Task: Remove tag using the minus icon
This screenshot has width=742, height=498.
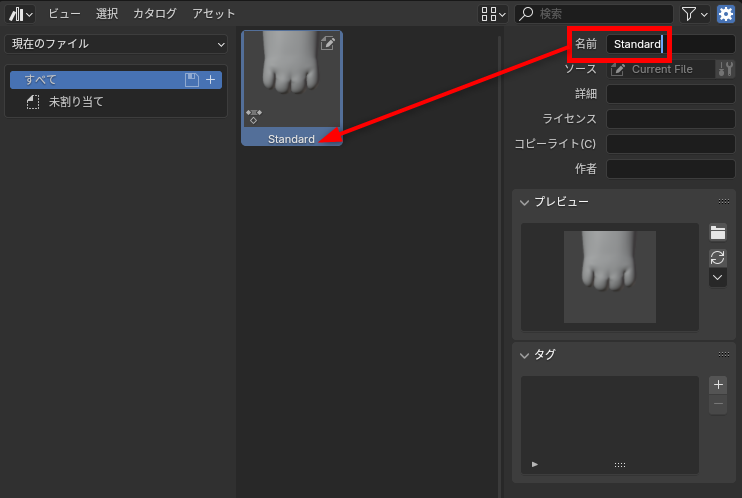Action: [718, 404]
